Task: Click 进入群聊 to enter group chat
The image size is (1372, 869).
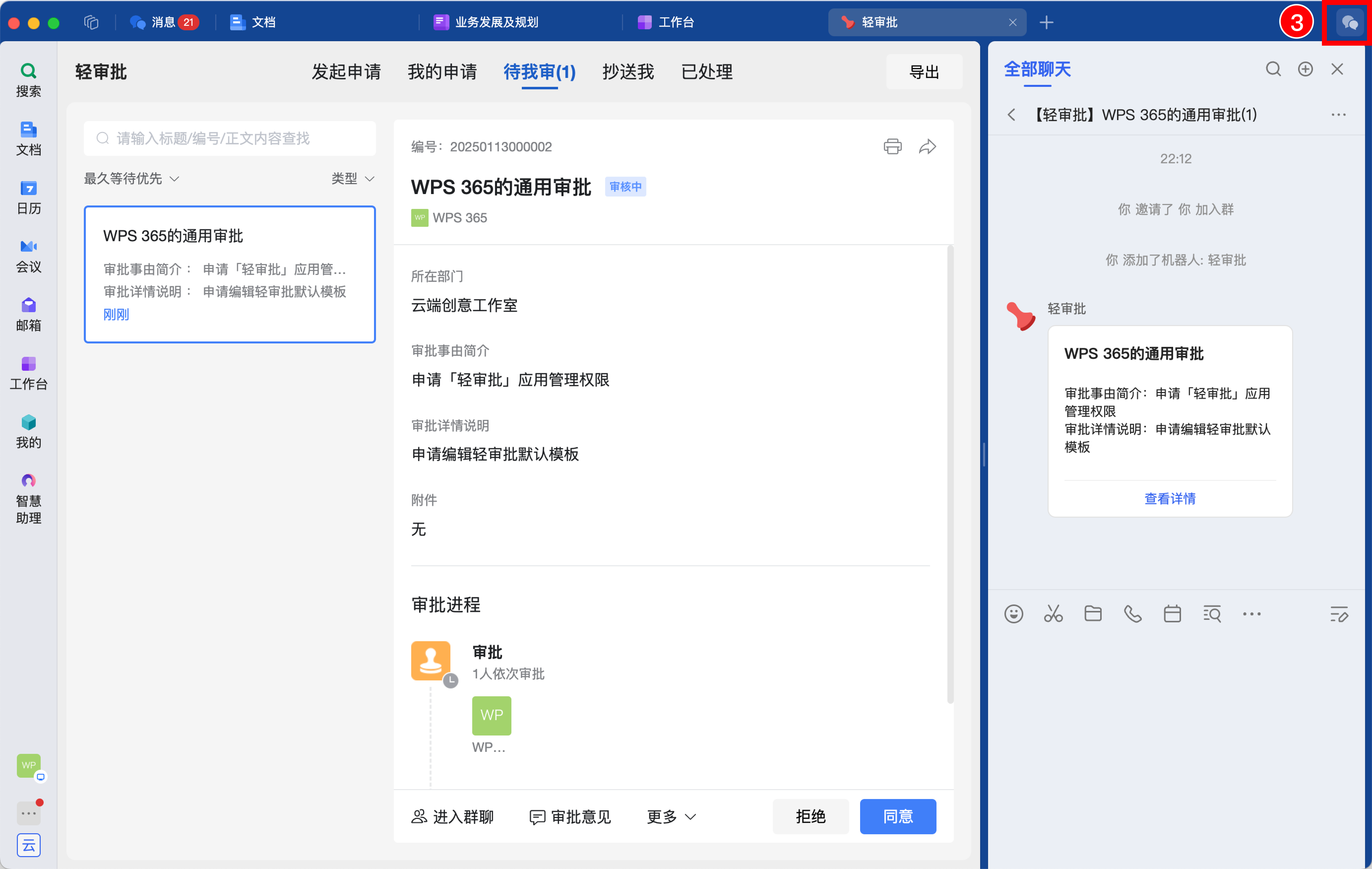Action: [452, 817]
